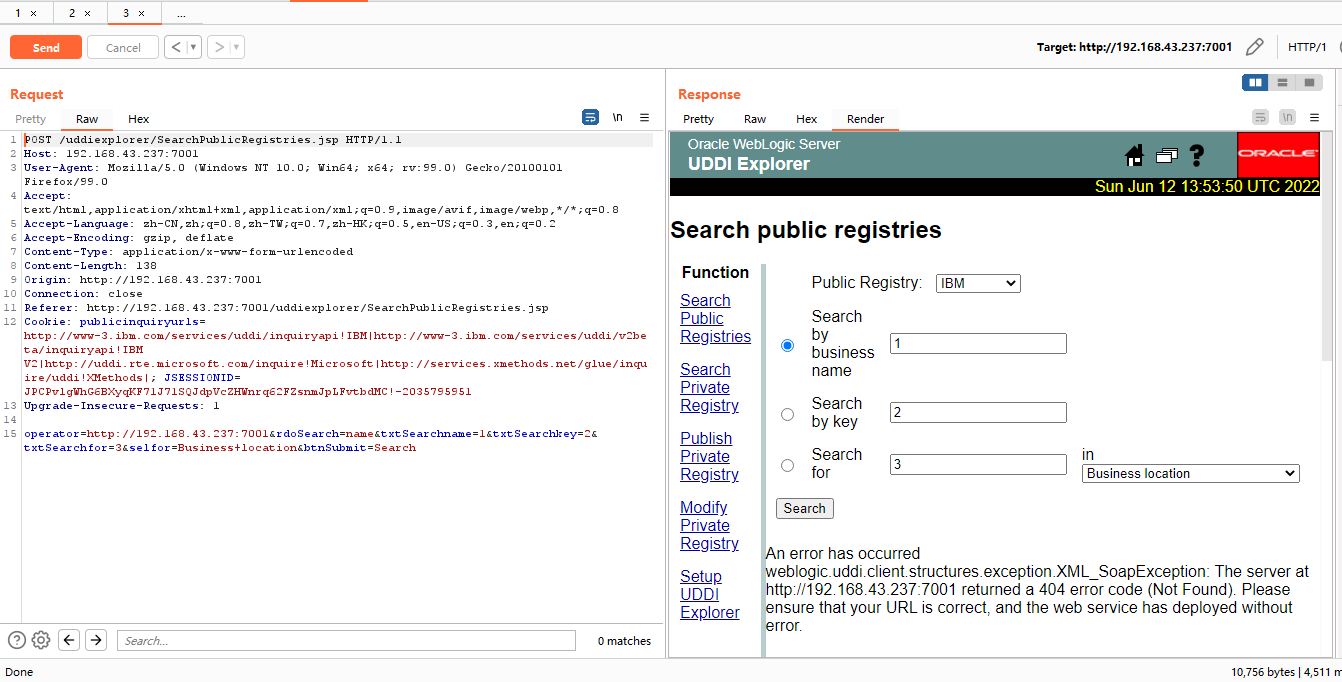The image size is (1342, 682).
Task: Select the Response Render tab
Action: click(865, 119)
